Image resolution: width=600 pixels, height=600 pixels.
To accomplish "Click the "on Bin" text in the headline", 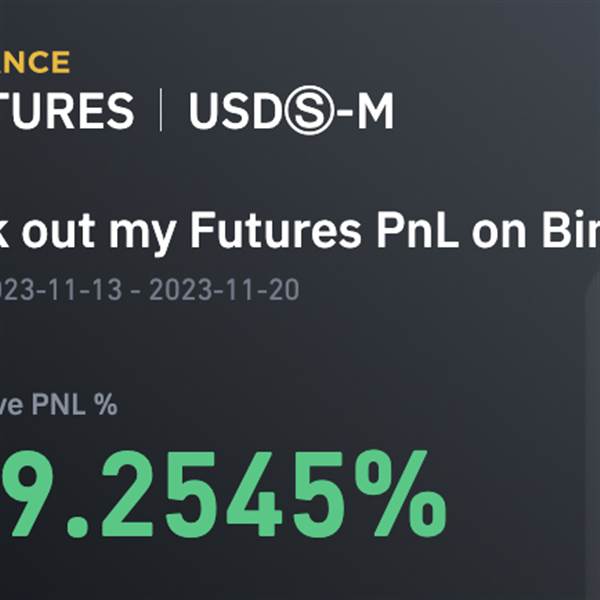I will click(x=536, y=230).
